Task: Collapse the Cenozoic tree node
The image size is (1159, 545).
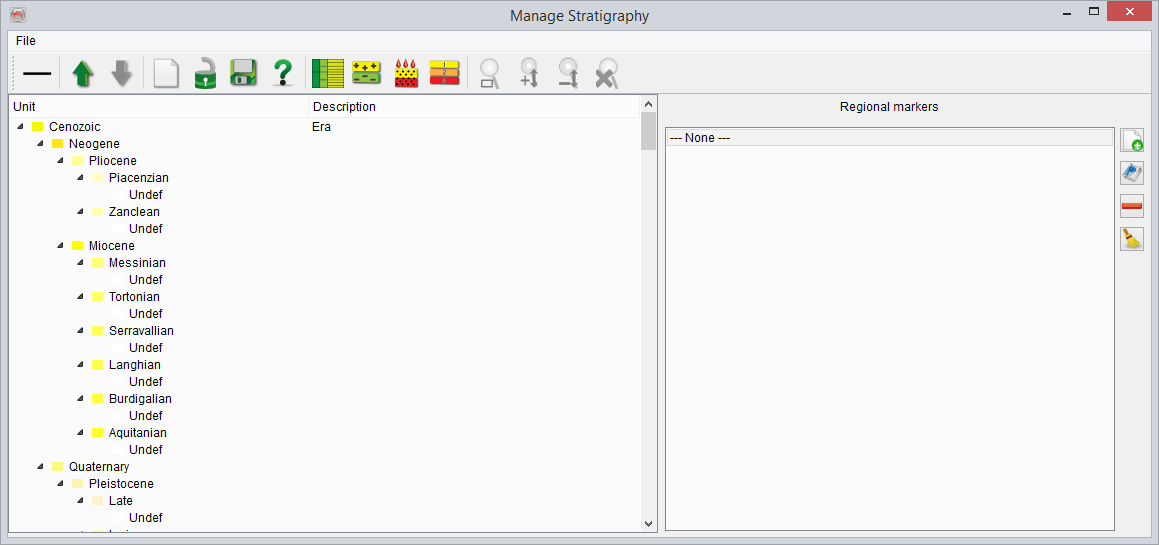Action: tap(20, 127)
